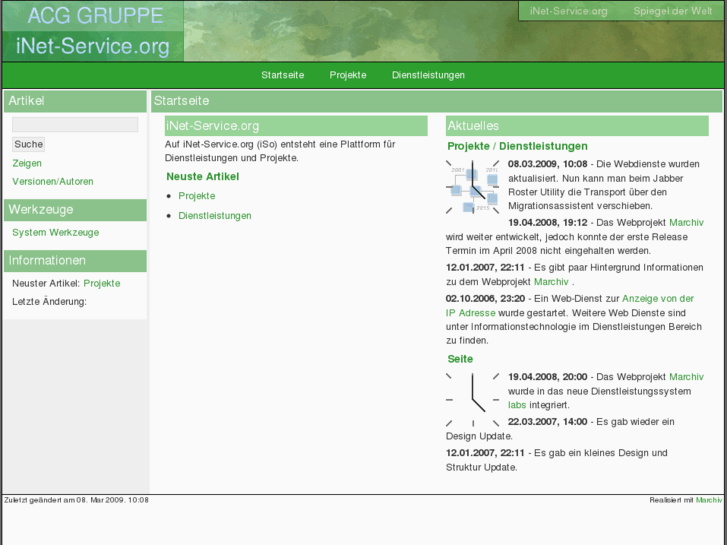Switch to the Spiegel der Welt top tab
The width and height of the screenshot is (727, 545).
click(x=673, y=11)
